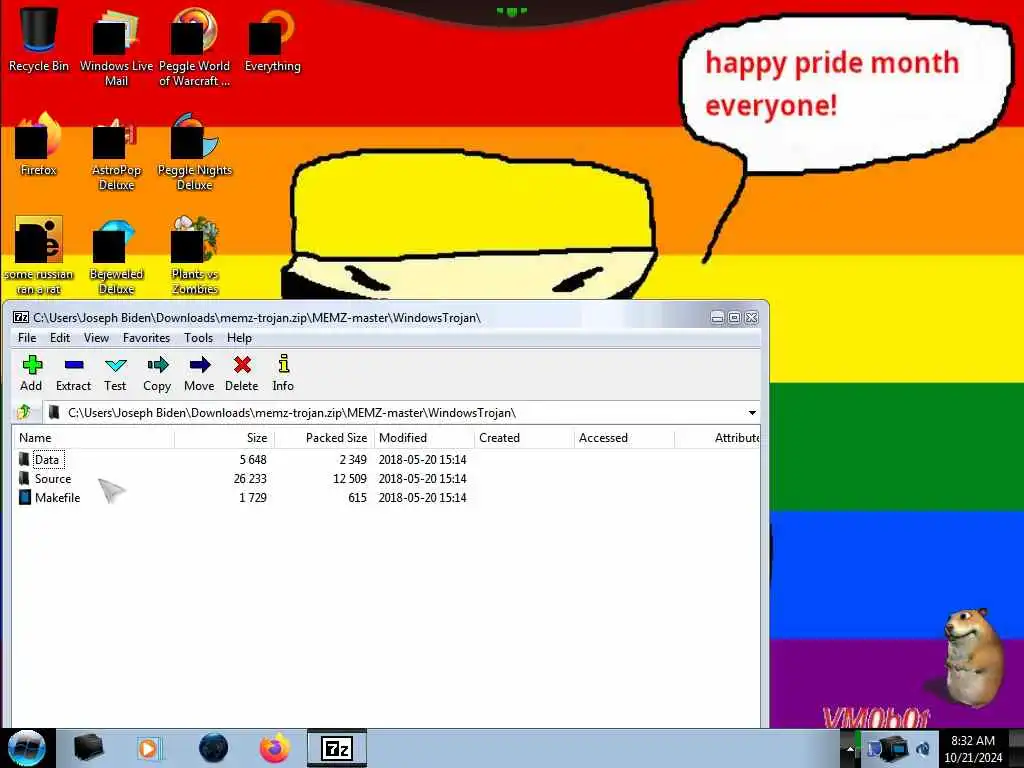Click the dark folder taskbar icon

coord(88,748)
